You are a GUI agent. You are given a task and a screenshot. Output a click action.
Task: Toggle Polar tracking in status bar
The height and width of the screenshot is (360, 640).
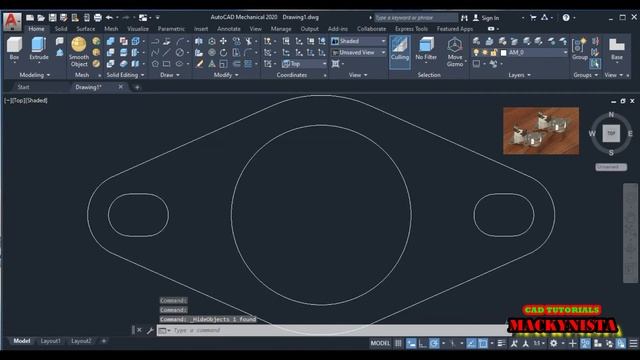(x=434, y=344)
